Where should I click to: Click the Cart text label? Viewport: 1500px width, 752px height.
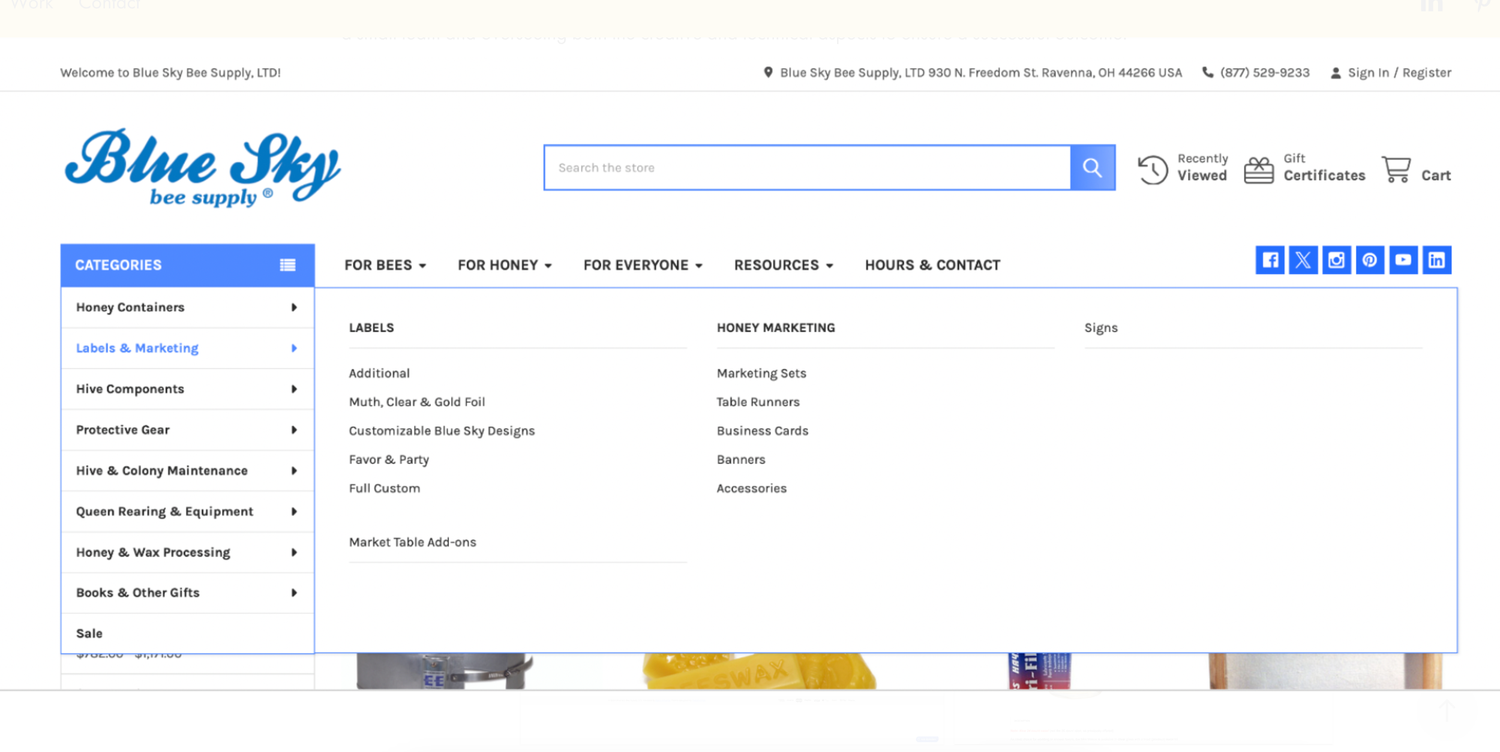pos(1436,175)
